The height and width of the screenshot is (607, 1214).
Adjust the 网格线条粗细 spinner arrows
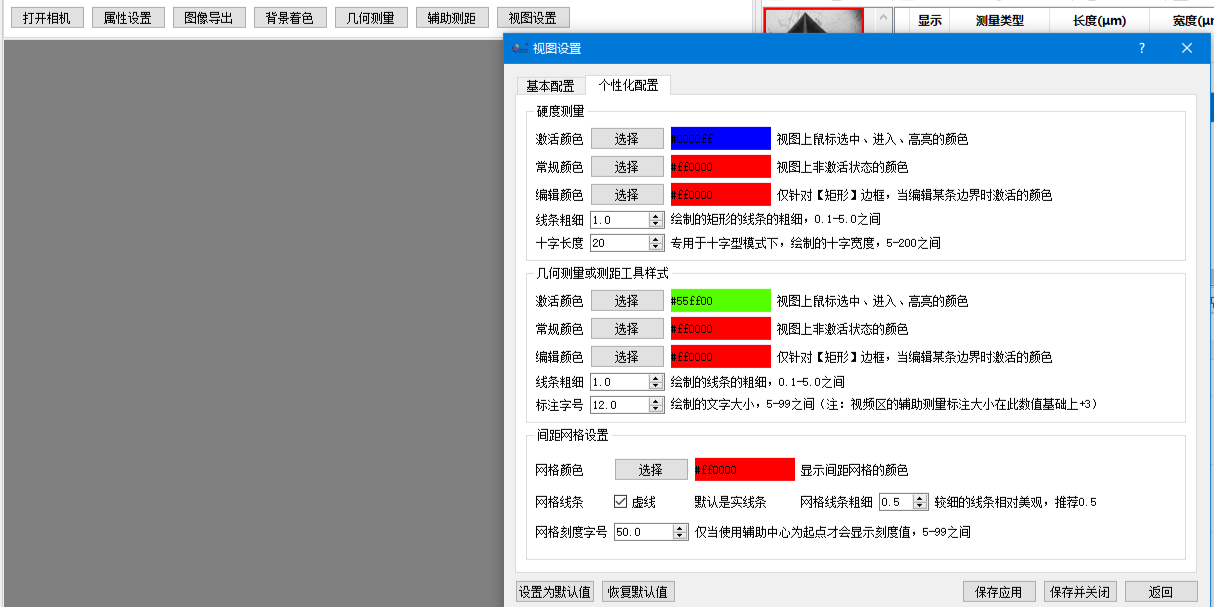923,502
